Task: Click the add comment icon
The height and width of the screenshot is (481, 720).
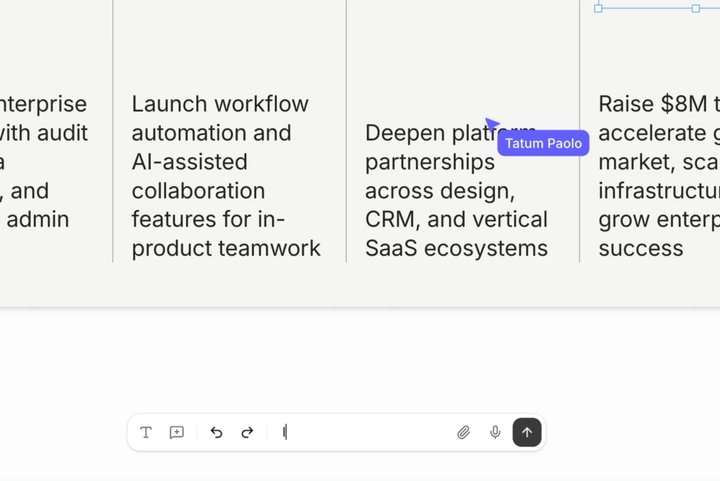Action: tap(177, 432)
